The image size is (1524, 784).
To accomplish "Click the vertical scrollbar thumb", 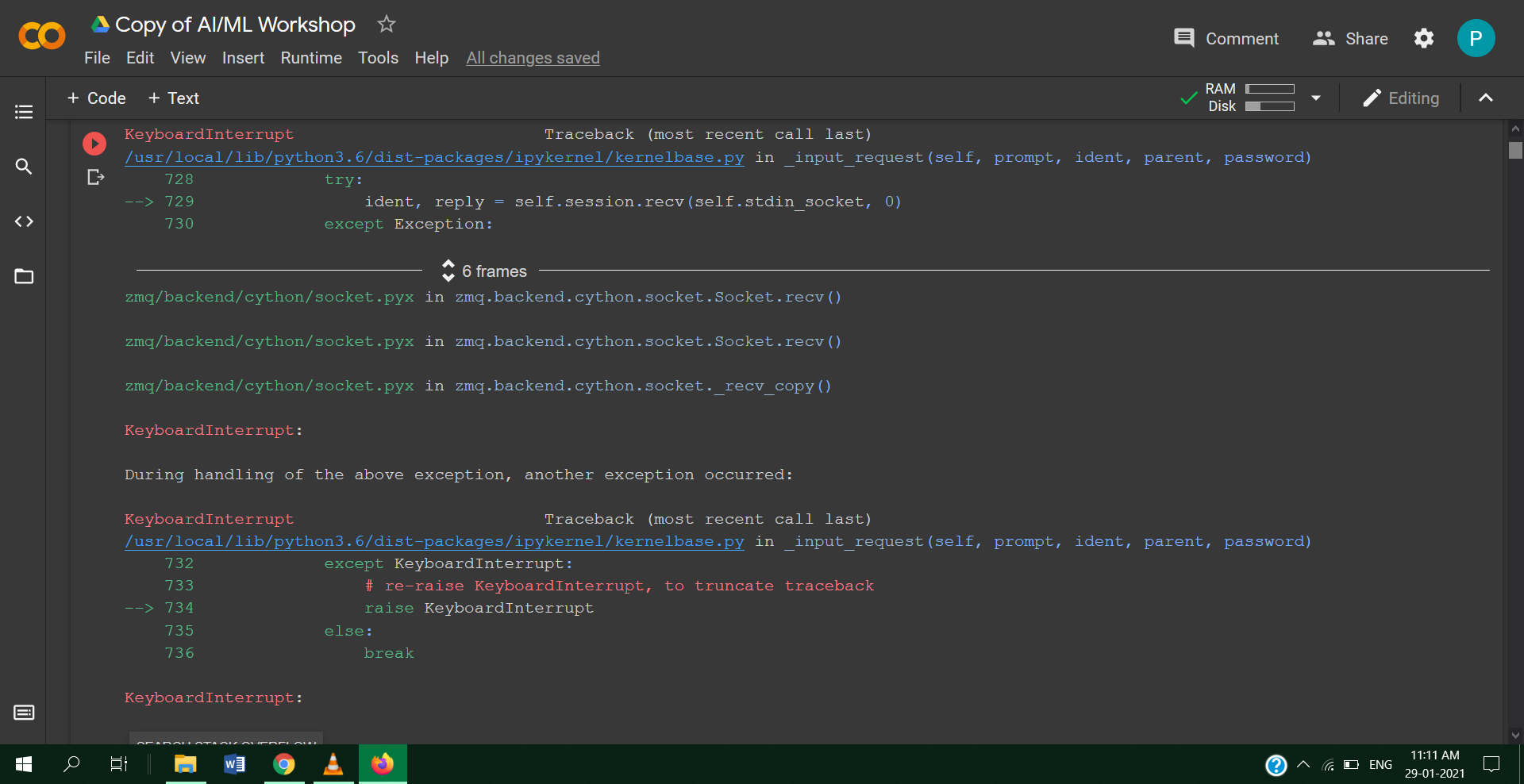I will click(x=1515, y=150).
